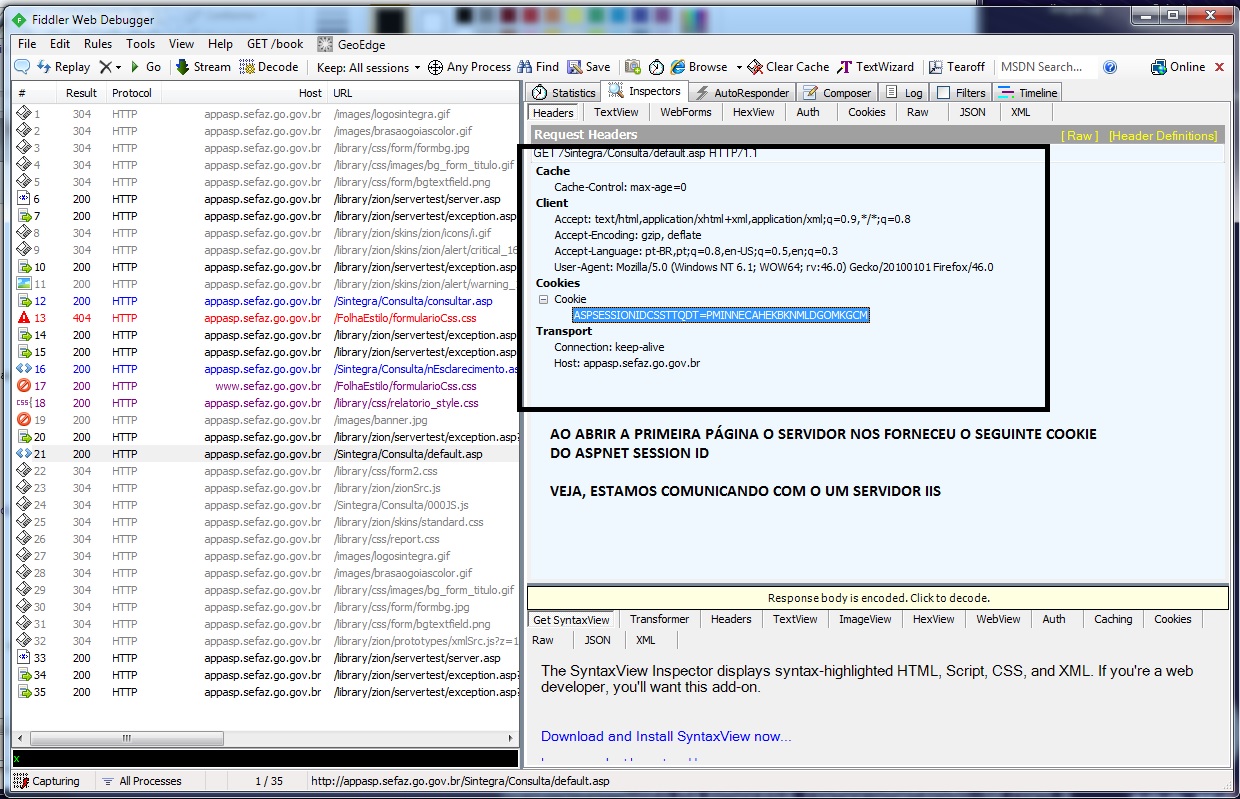1240x799 pixels.
Task: Click the Tearoff toolbar button
Action: coord(957,67)
